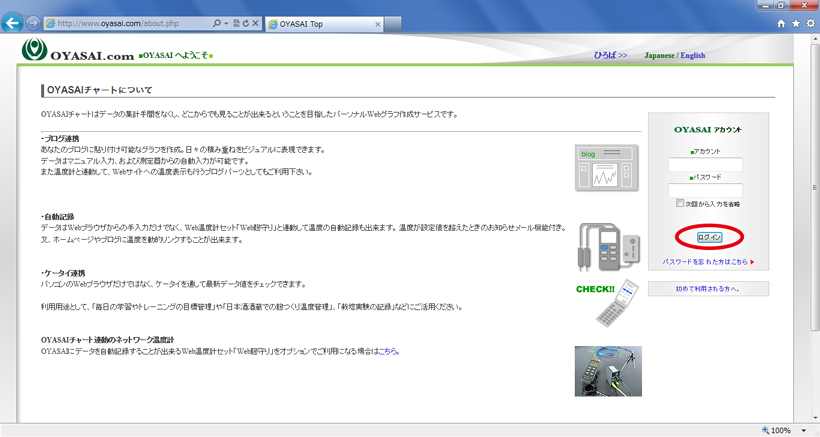The height and width of the screenshot is (437, 820).
Task: Click the ログイン button
Action: (709, 237)
